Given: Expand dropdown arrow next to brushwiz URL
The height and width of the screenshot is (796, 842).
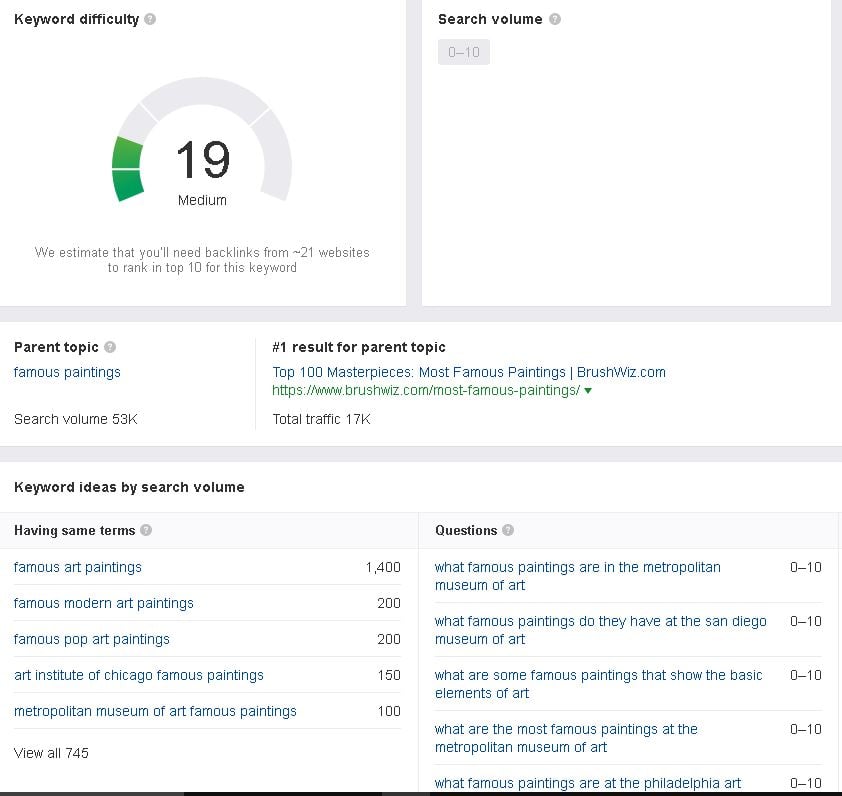Looking at the screenshot, I should [588, 390].
